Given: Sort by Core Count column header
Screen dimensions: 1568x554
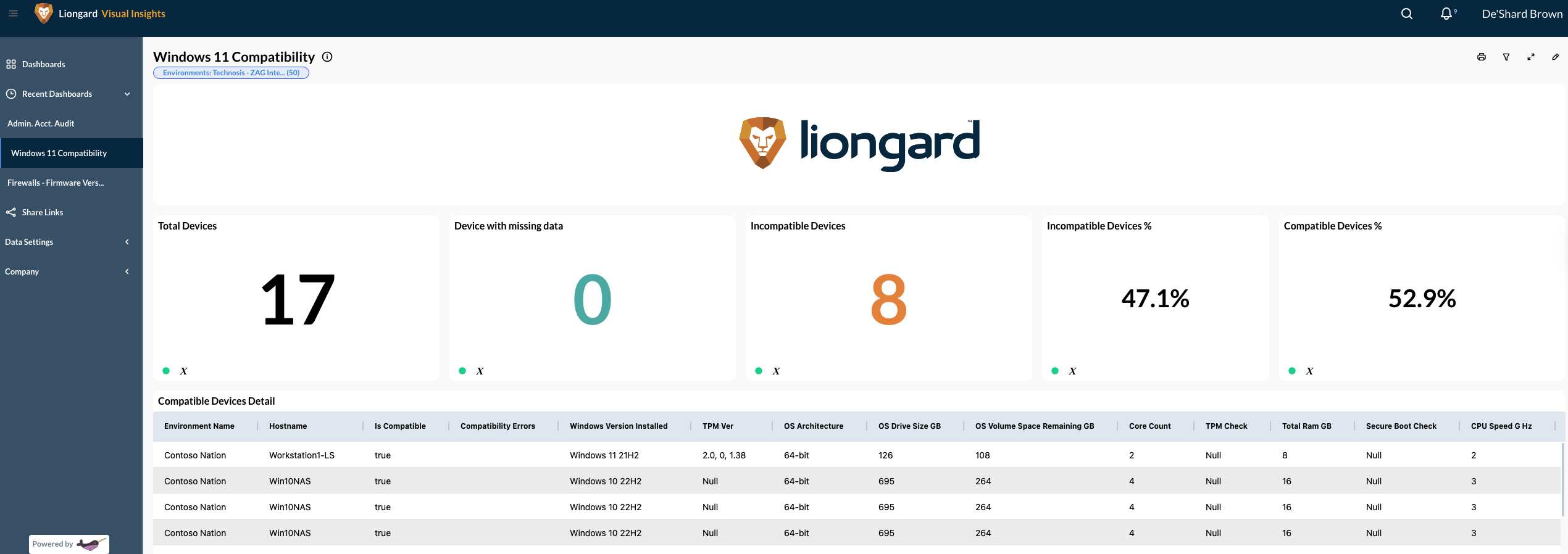Looking at the screenshot, I should coord(1149,426).
